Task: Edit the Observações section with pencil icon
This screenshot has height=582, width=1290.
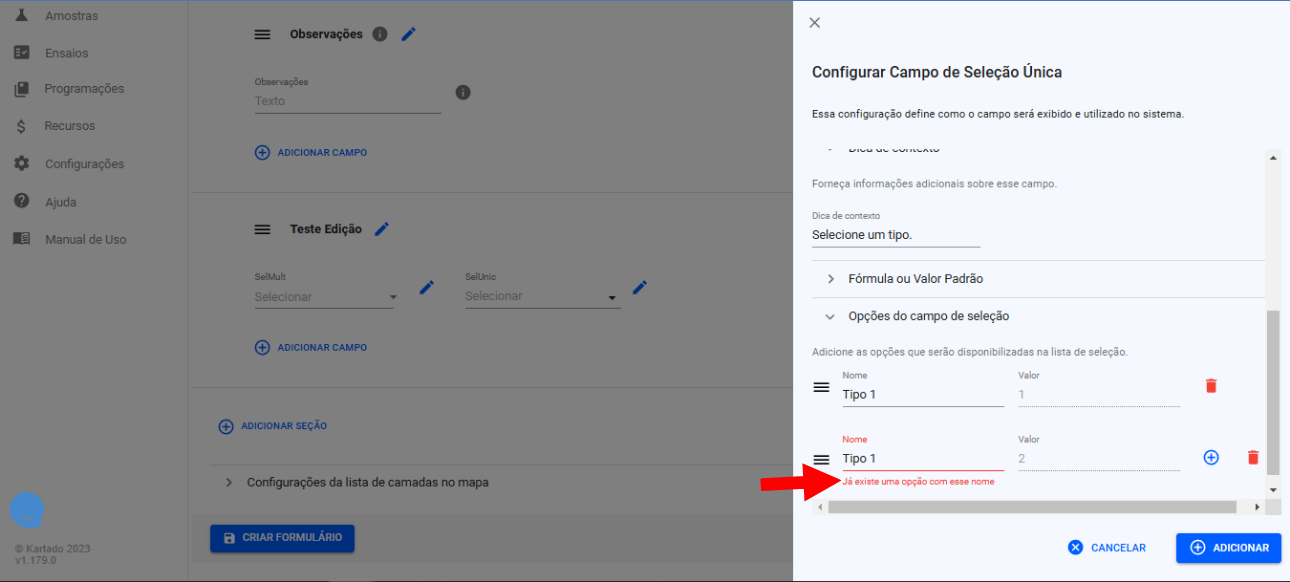Action: [x=408, y=34]
